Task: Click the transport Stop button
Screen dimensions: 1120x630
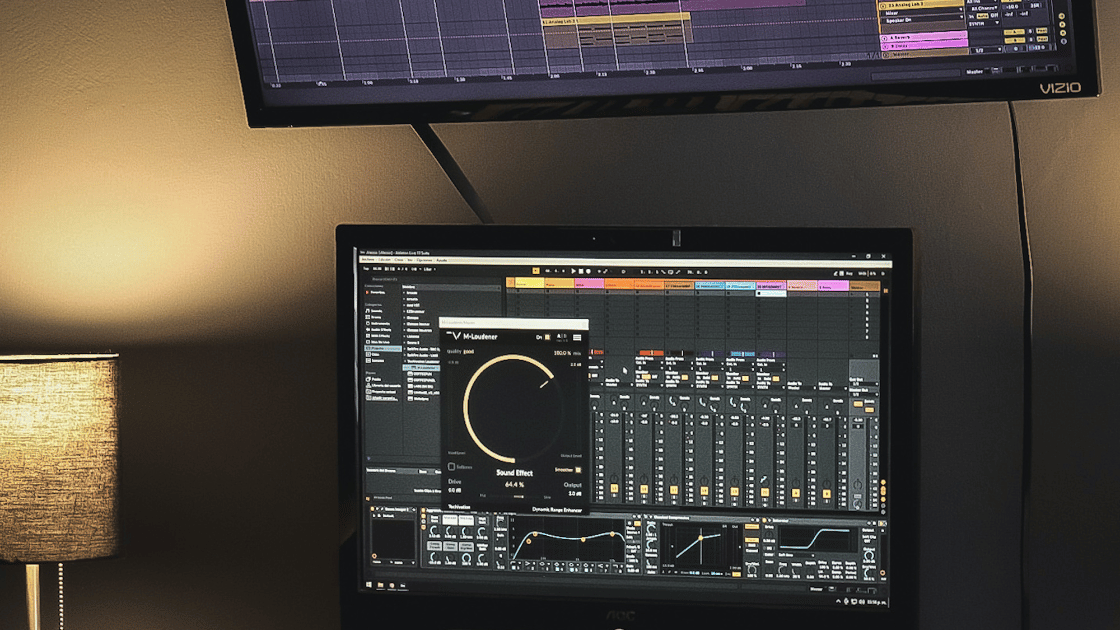Action: click(x=581, y=271)
